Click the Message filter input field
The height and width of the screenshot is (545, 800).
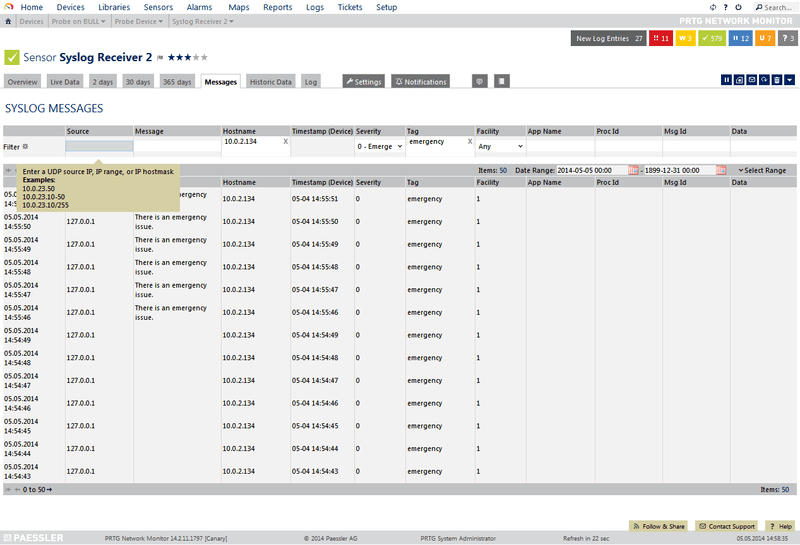pos(177,146)
